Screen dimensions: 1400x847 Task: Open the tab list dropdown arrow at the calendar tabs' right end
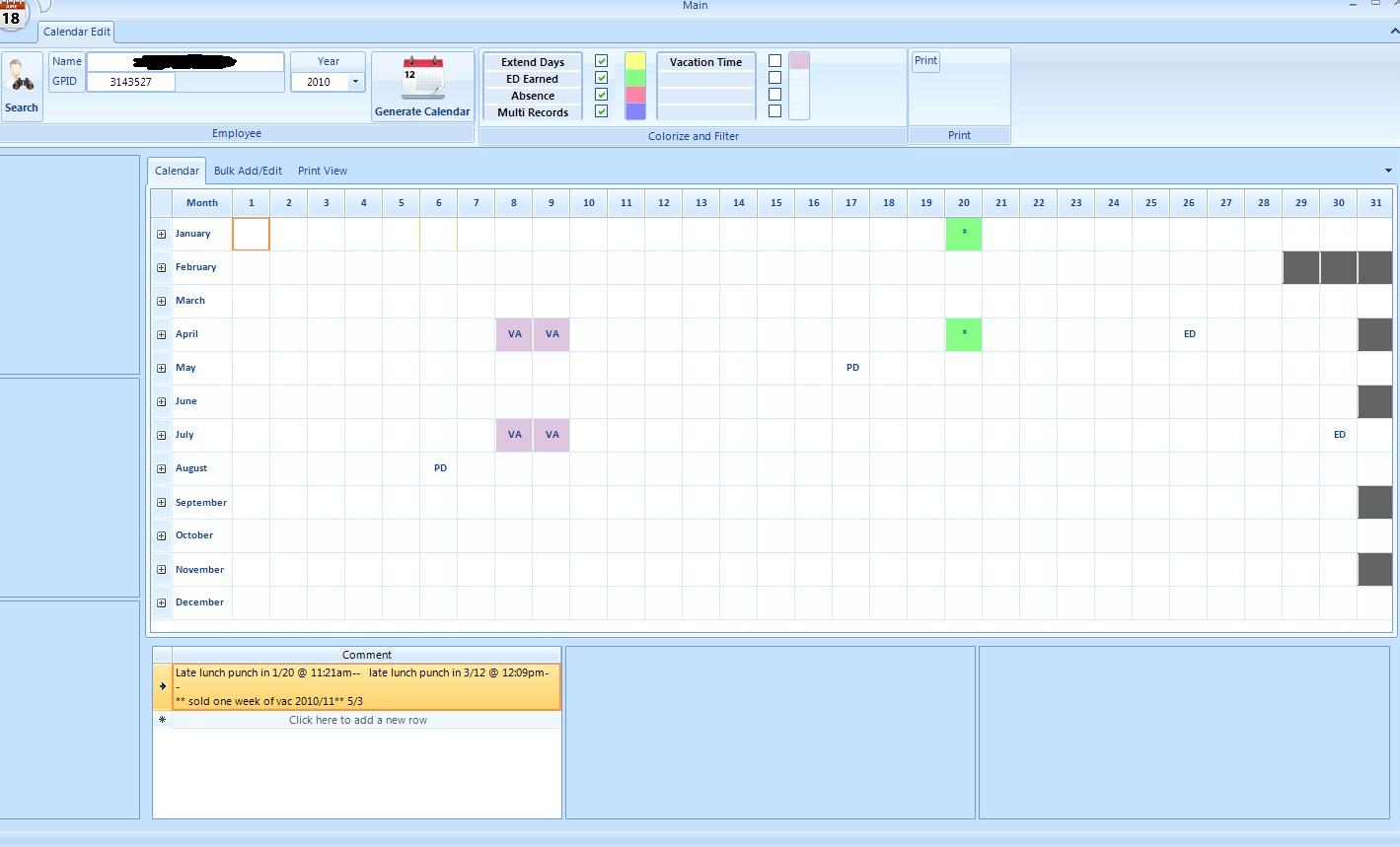pos(1388,171)
